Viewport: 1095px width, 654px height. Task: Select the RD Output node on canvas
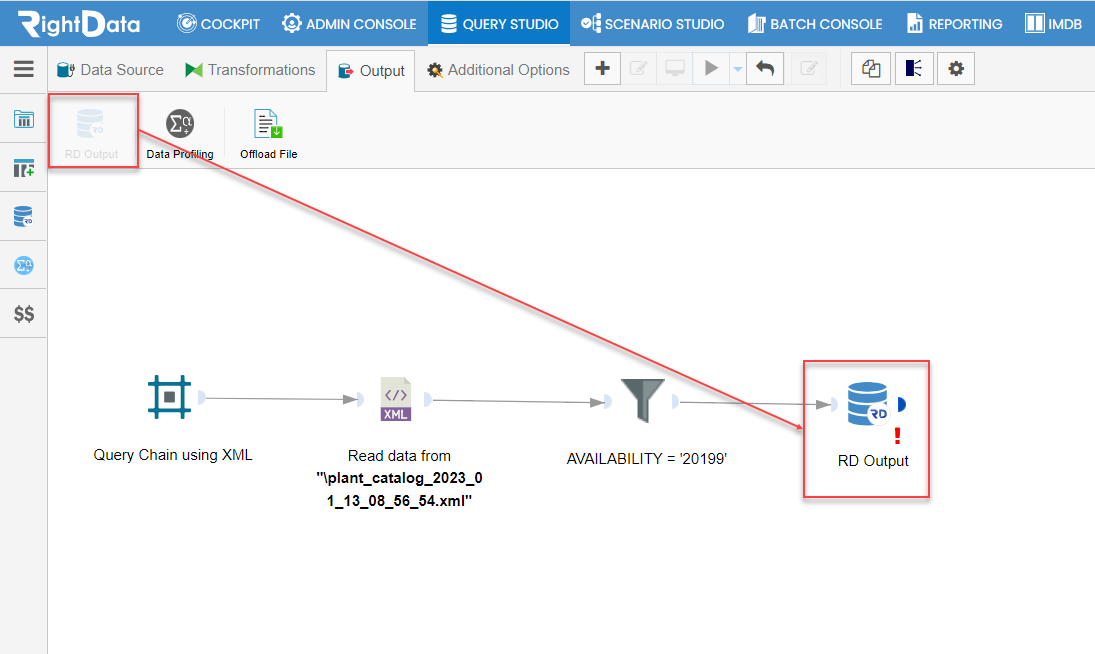point(867,404)
